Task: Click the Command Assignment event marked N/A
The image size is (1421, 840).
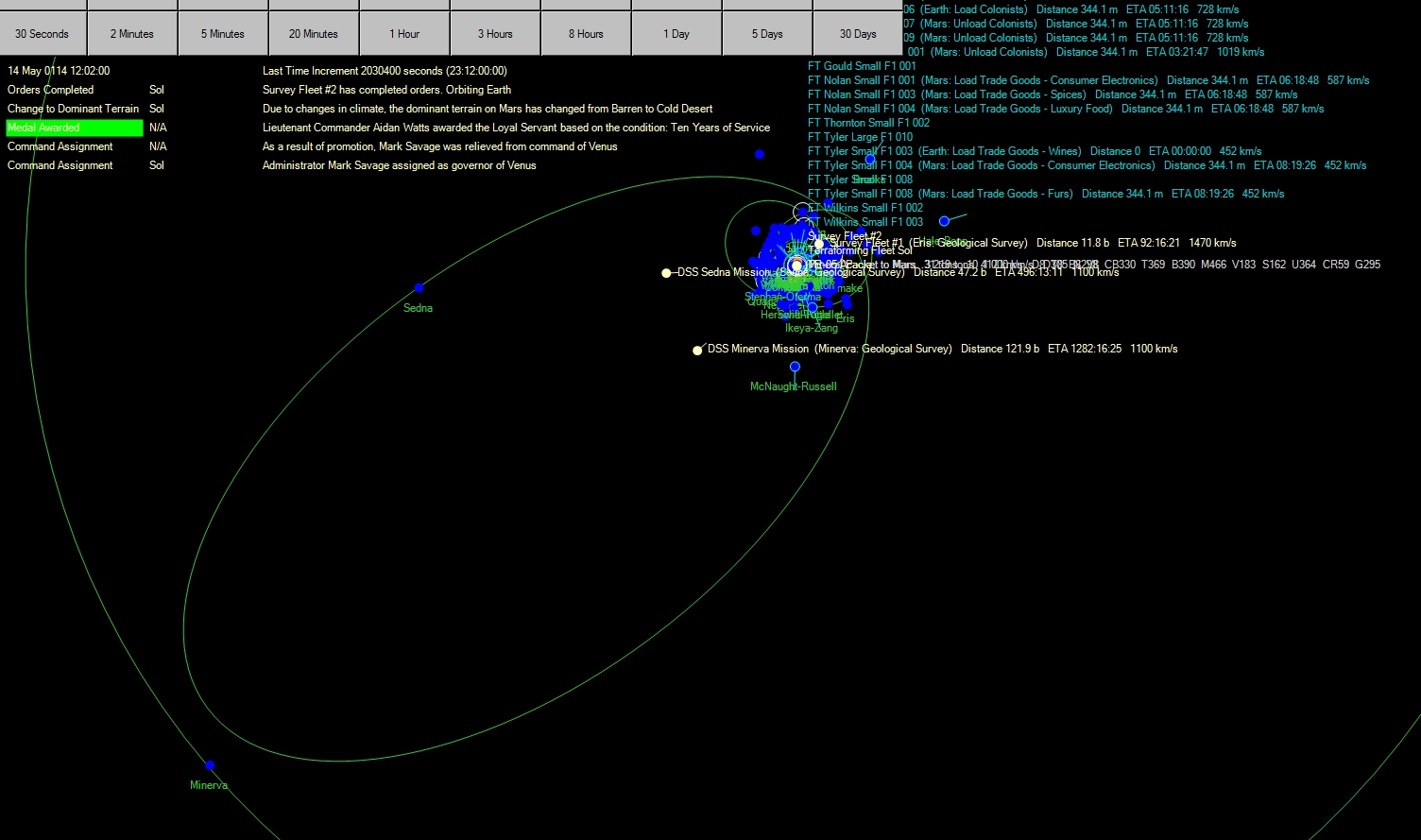Action: (60, 146)
